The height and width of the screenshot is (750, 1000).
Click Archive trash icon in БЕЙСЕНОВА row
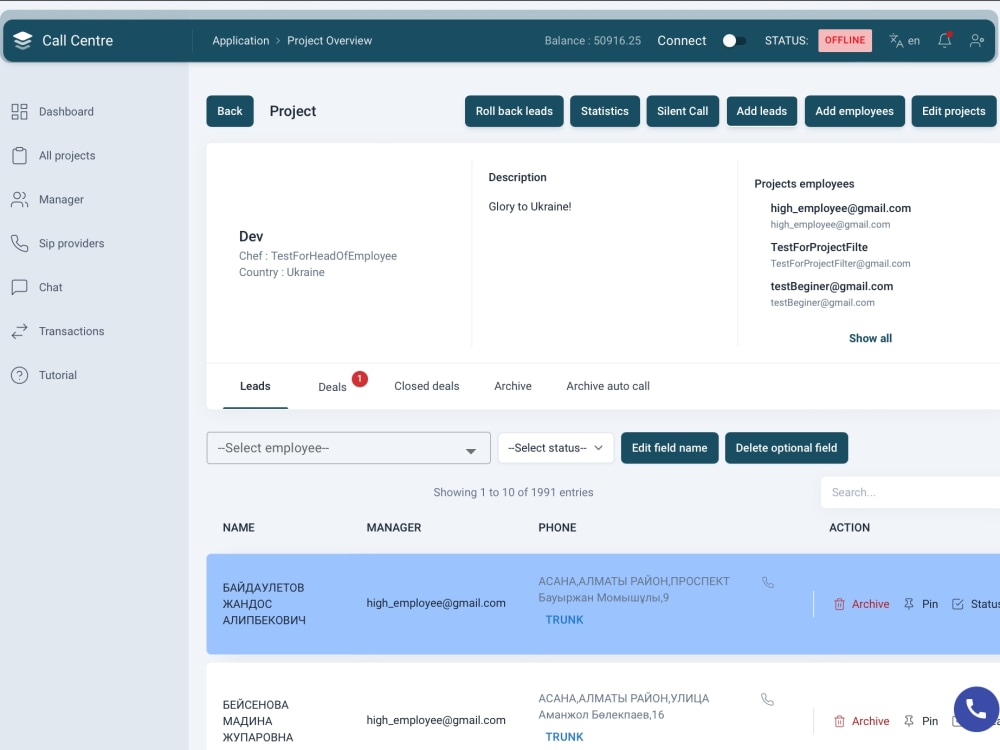point(839,721)
